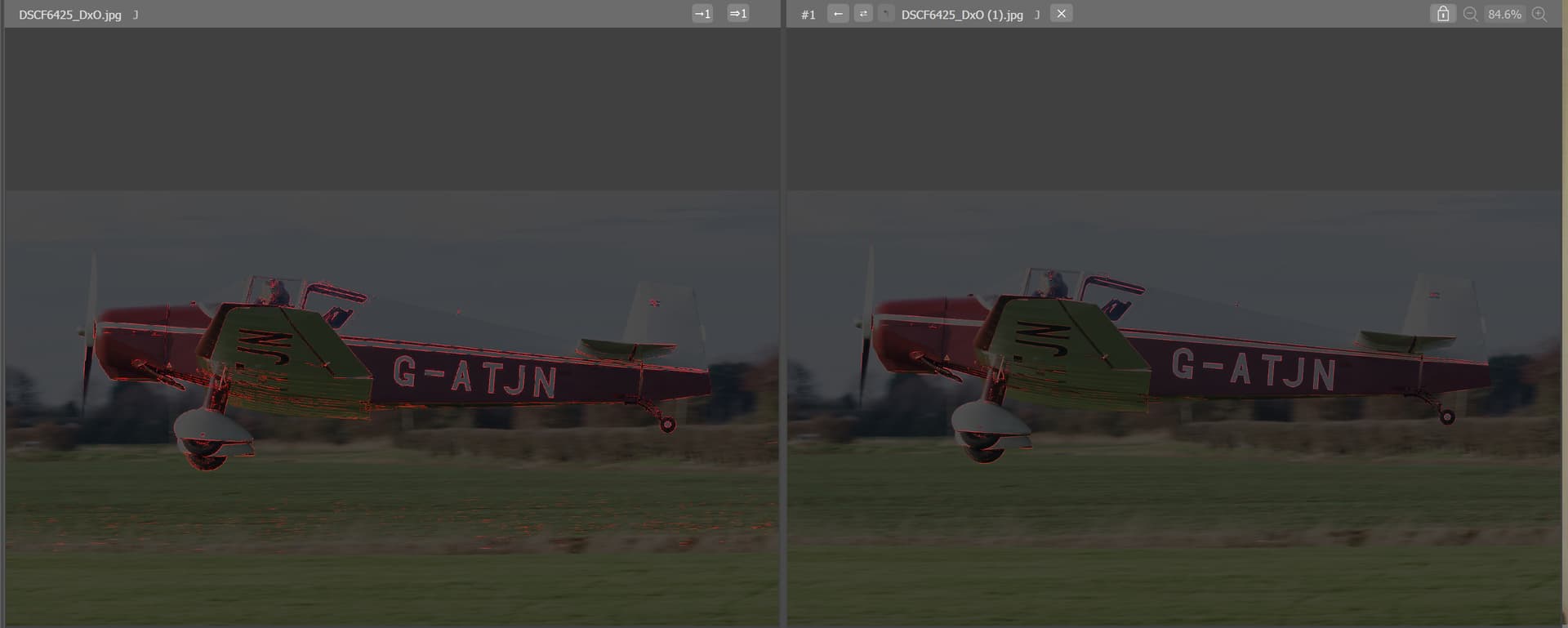Screen dimensions: 1568x628
Task: Zoom in with the magnifier plus icon
Action: click(1539, 14)
